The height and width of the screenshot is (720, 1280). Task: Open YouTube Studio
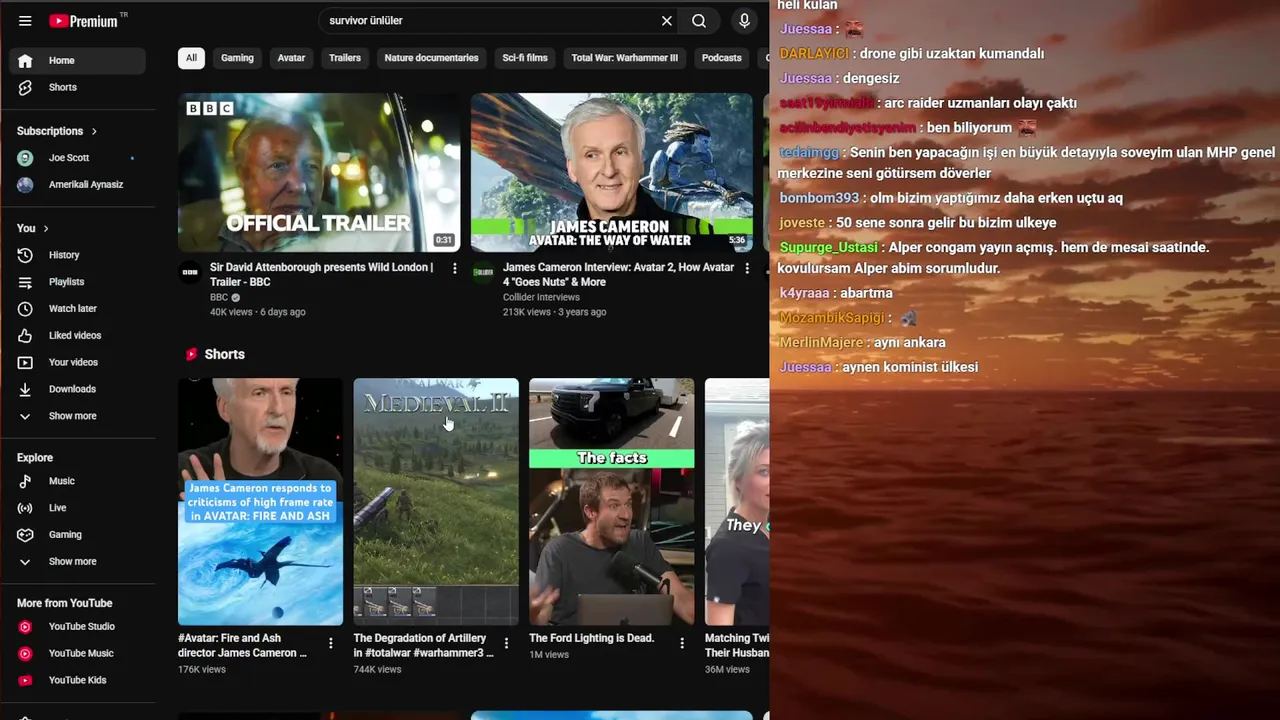77,627
